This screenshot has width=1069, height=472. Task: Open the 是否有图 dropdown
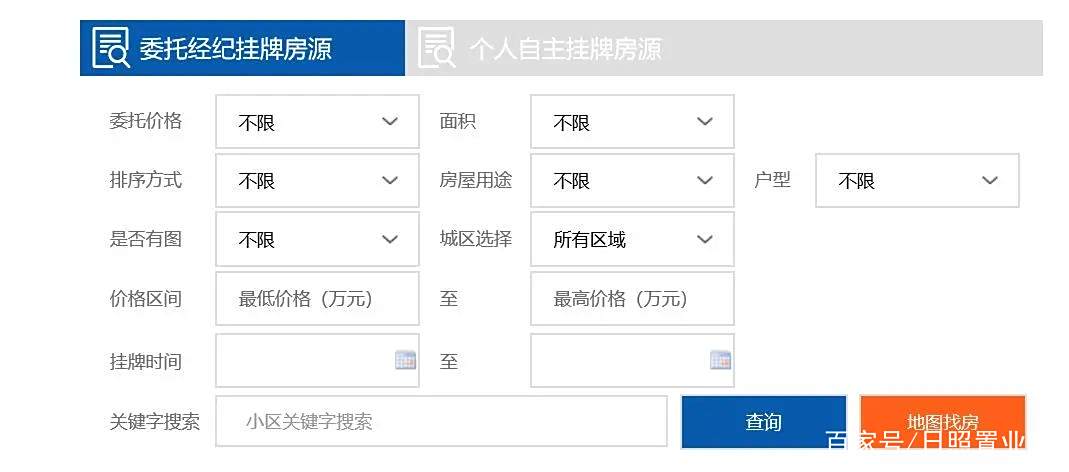pos(318,239)
